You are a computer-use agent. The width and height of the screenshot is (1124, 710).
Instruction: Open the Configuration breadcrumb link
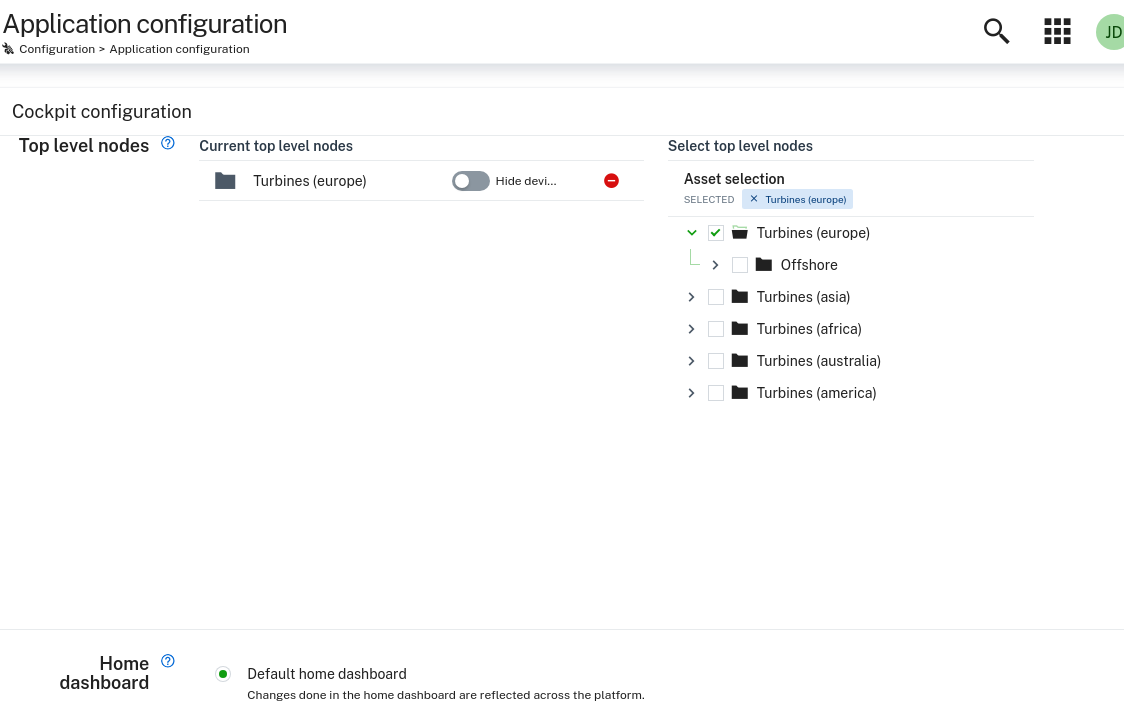click(x=57, y=48)
